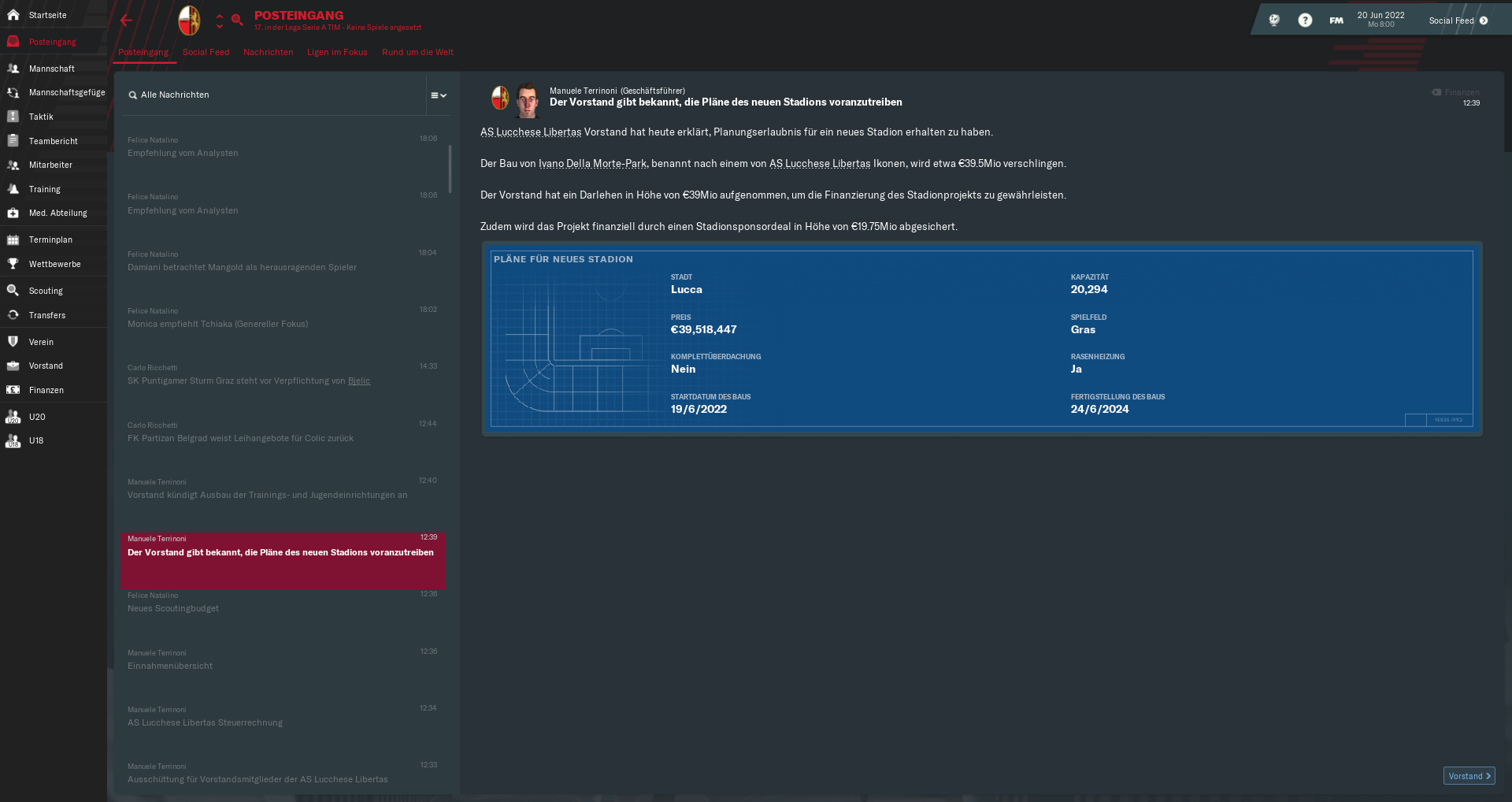Click the AS Lucchese club badge in header
This screenshot has height=802, width=1512.
click(x=189, y=20)
